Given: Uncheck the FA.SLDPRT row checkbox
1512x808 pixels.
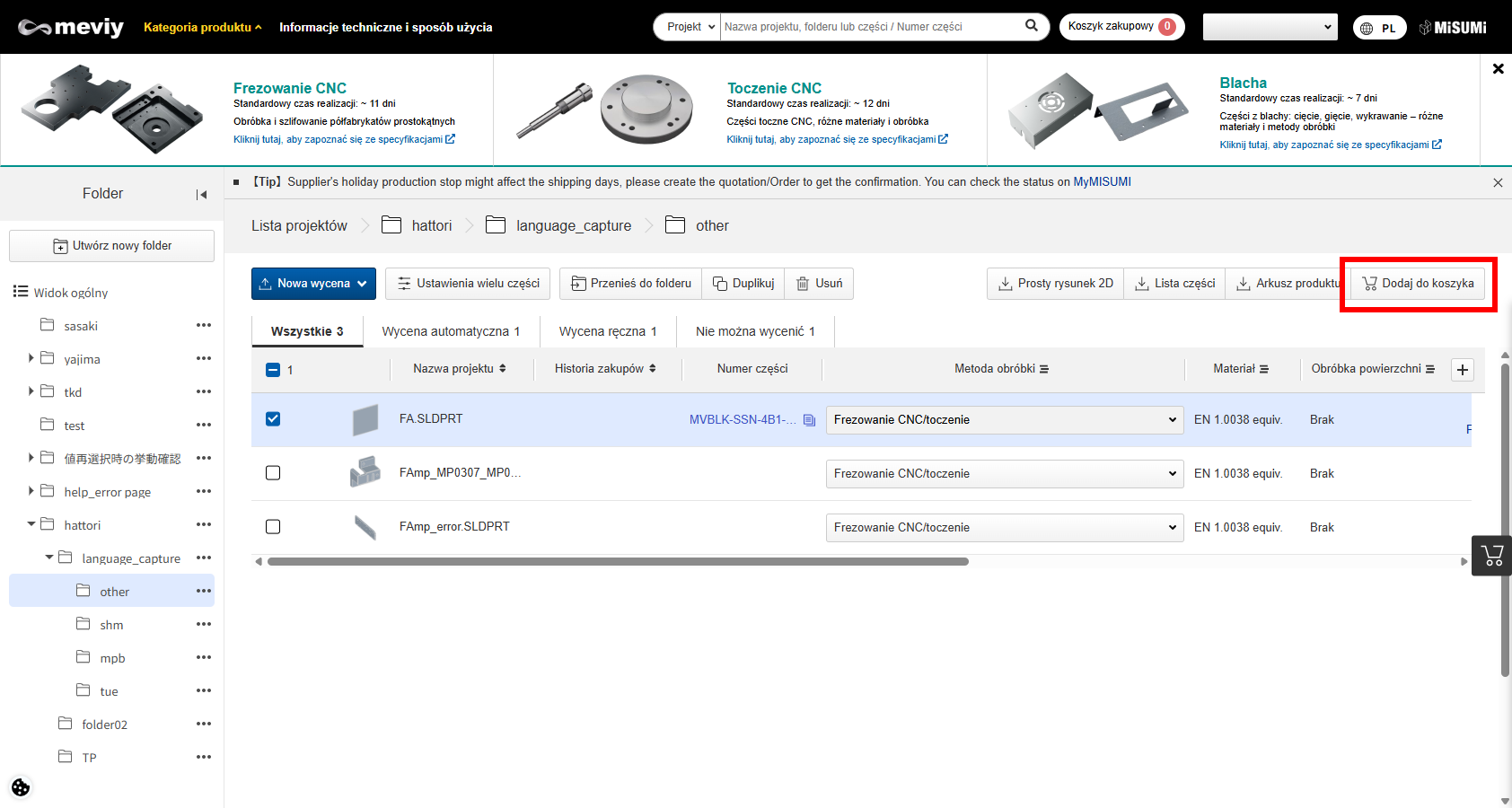Looking at the screenshot, I should tap(273, 419).
